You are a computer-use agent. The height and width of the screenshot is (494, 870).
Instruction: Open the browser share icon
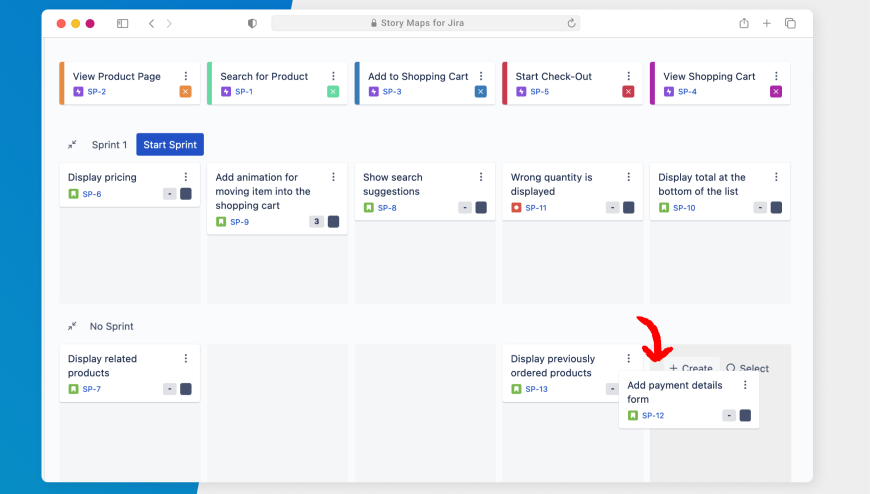point(744,23)
